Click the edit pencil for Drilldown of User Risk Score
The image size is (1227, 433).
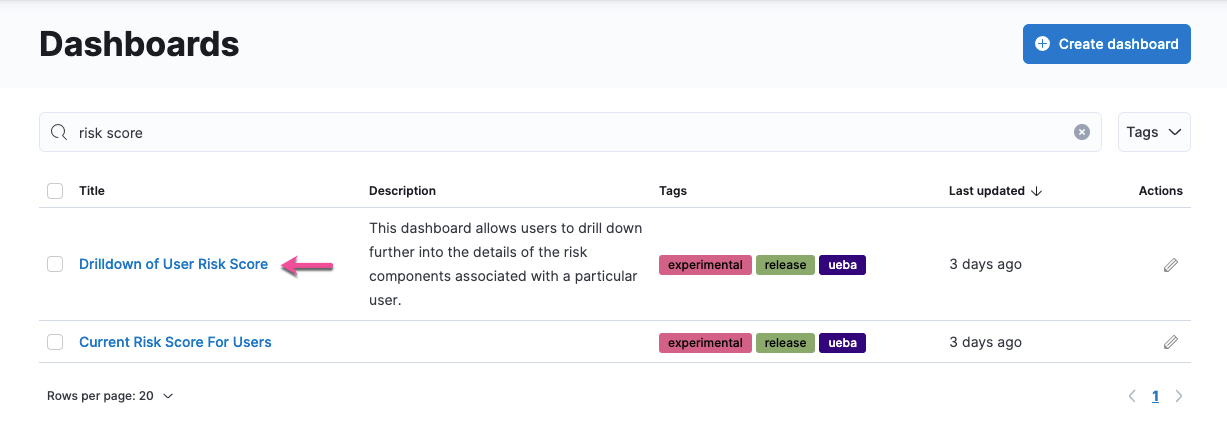1170,265
